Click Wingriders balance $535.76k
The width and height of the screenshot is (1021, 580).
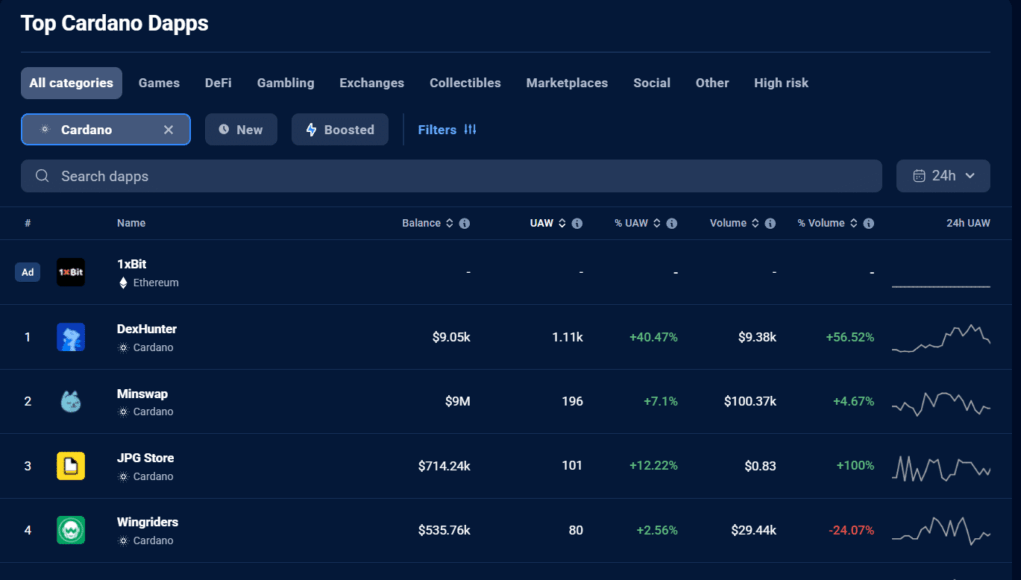coord(444,531)
